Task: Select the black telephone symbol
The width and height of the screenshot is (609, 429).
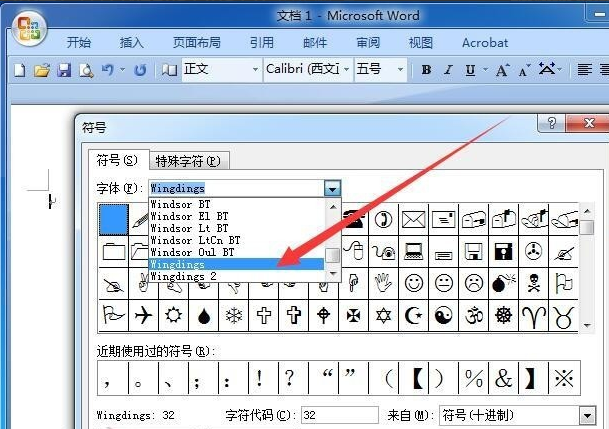Action: 354,220
